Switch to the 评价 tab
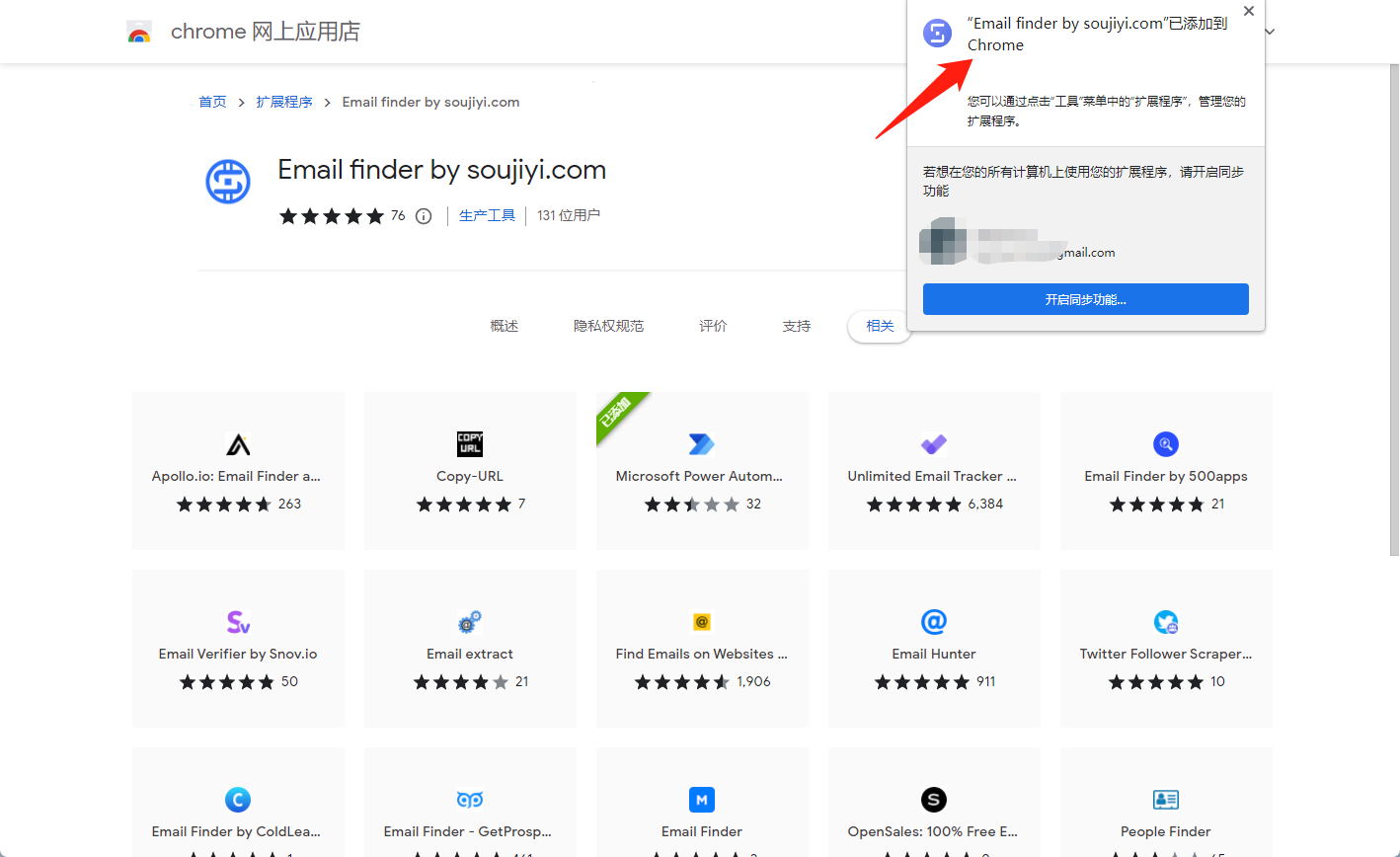Image resolution: width=1400 pixels, height=857 pixels. [713, 326]
